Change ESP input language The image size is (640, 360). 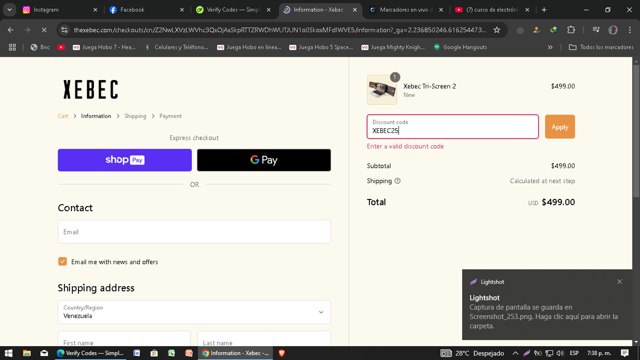574,353
